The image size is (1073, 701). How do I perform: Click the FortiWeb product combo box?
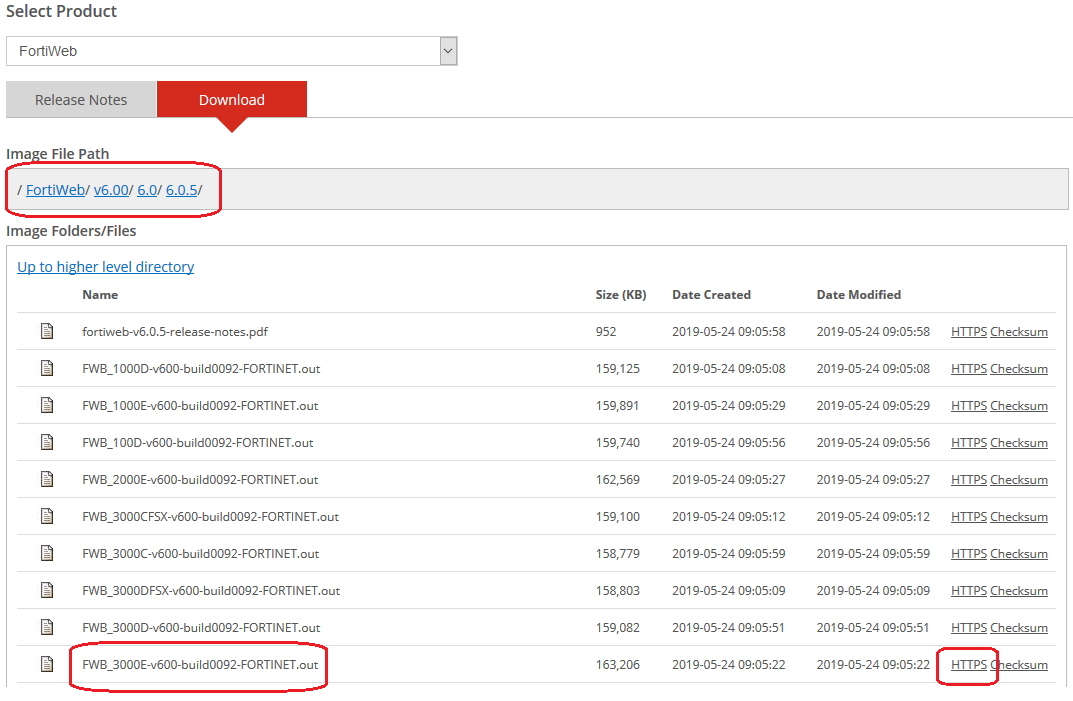231,51
